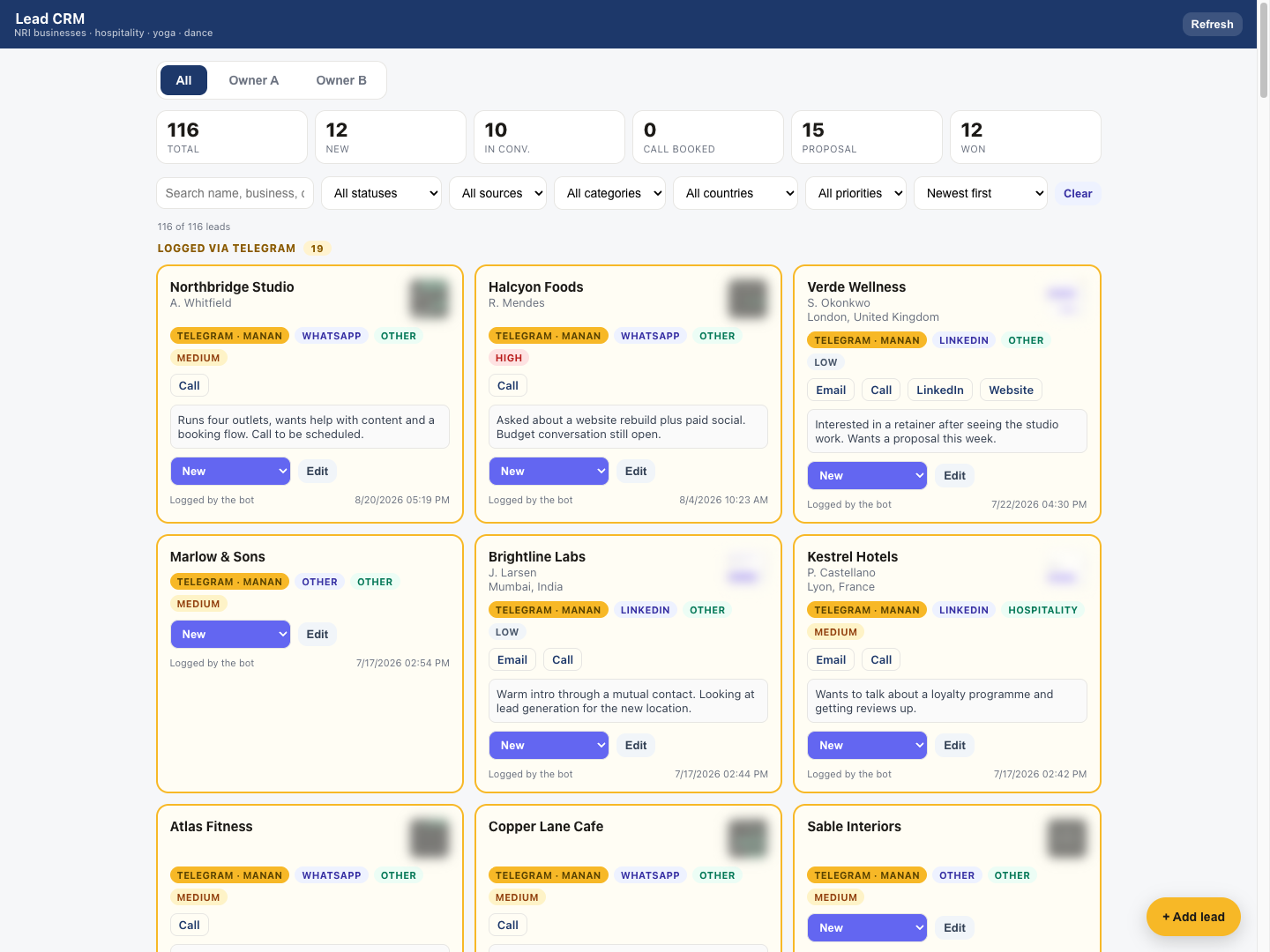This screenshot has width=1270, height=952.
Task: Change Kestrel Hotels status dropdown
Action: tap(867, 746)
